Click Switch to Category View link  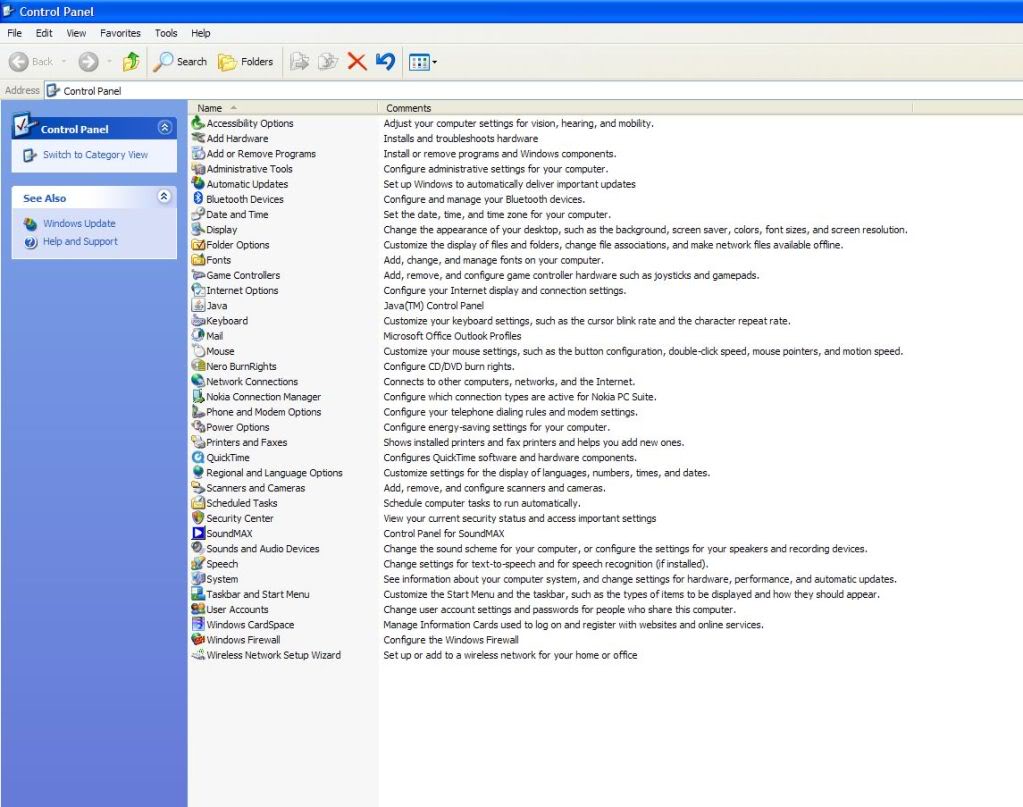tap(95, 155)
